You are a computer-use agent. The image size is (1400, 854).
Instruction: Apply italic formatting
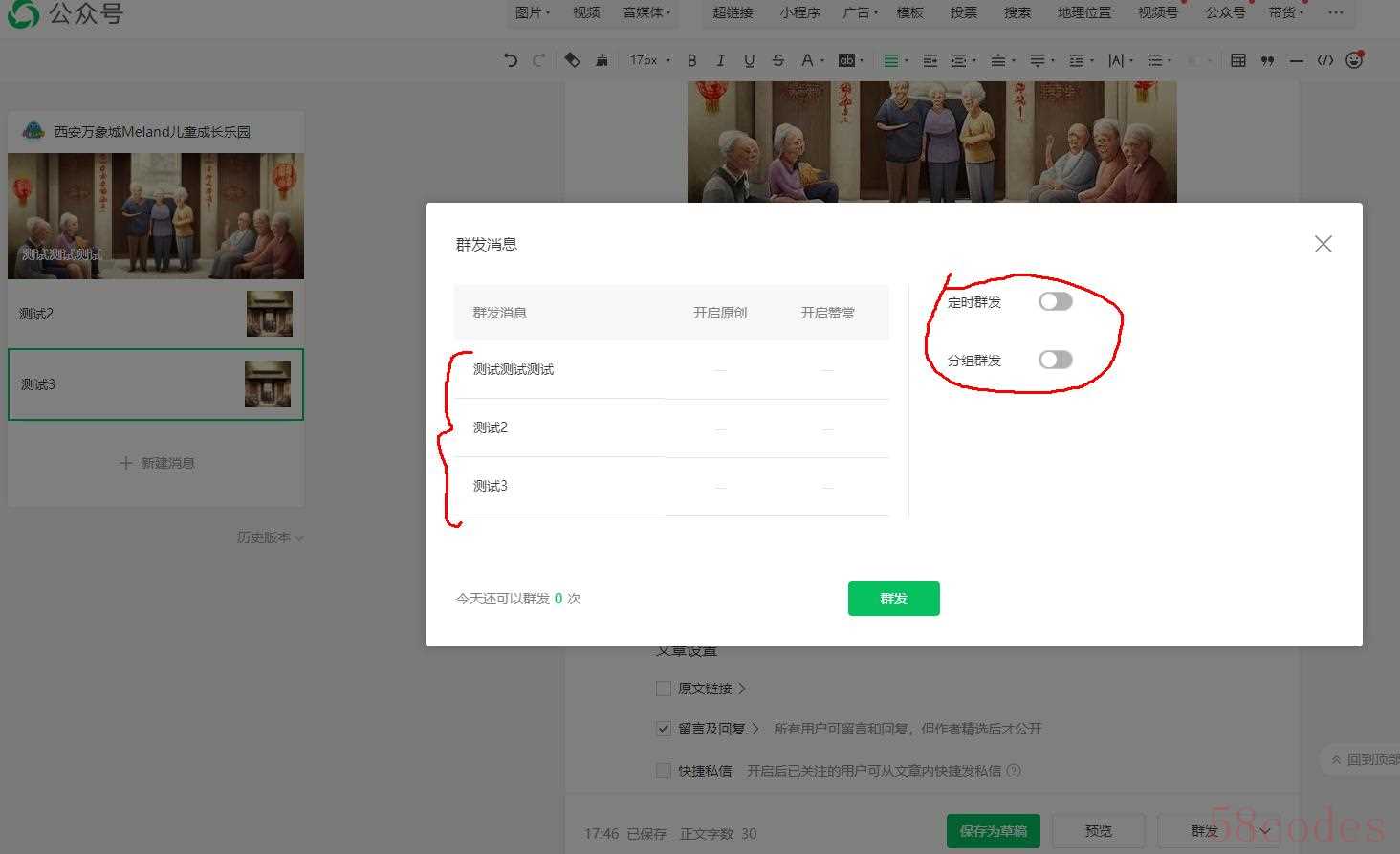click(720, 60)
